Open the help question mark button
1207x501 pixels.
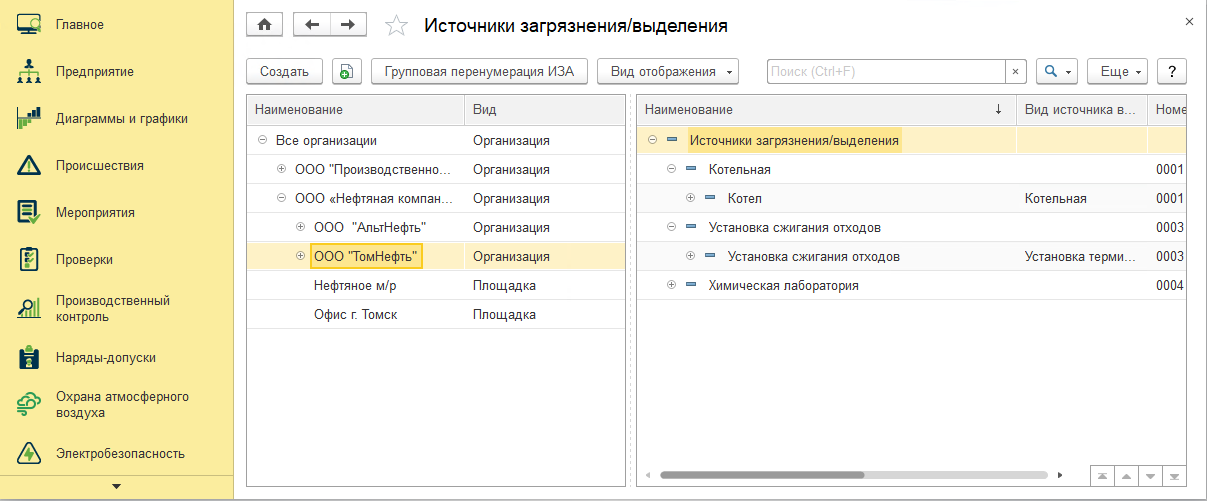(1171, 72)
